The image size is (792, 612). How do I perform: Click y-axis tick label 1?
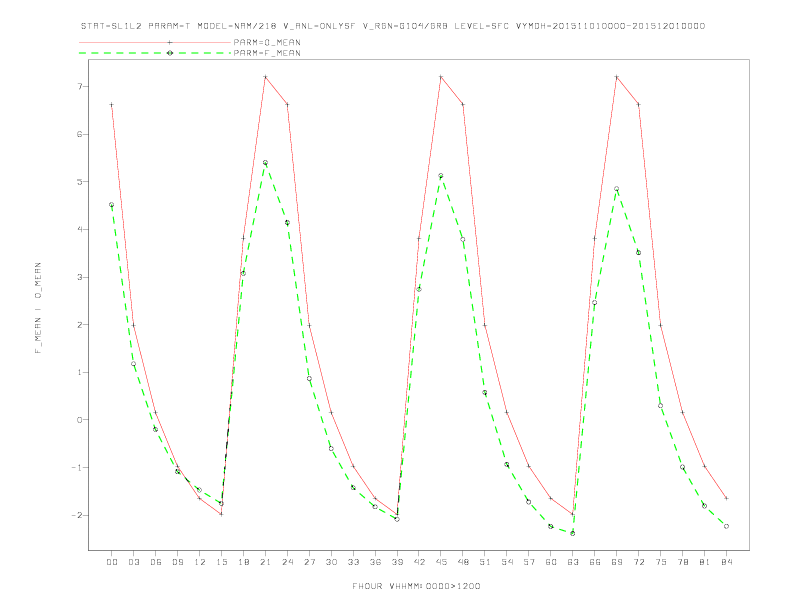80,372
